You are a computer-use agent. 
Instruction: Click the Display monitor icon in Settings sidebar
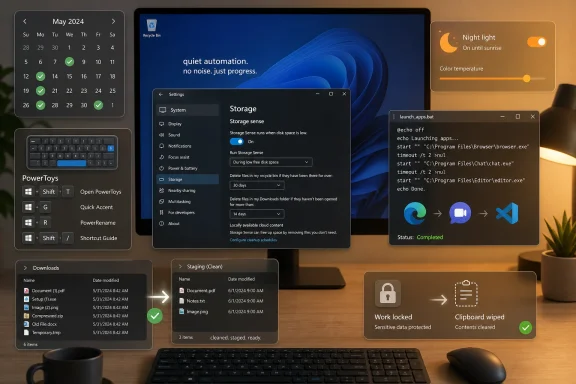pos(162,124)
